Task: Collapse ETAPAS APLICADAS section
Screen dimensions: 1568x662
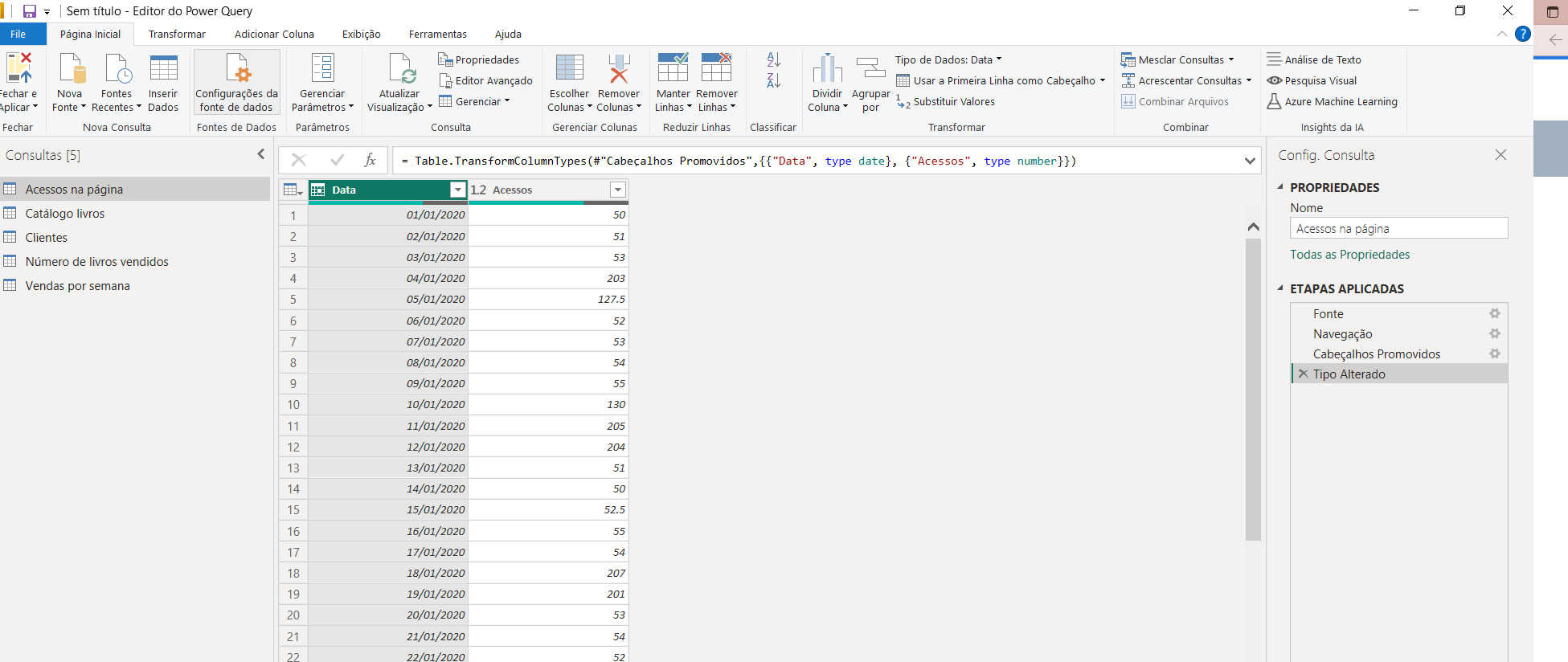Action: (1280, 288)
